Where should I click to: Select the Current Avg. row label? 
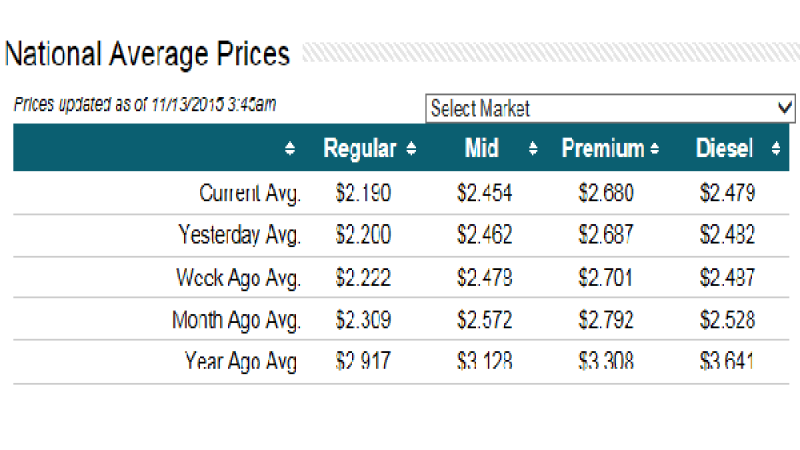[250, 193]
